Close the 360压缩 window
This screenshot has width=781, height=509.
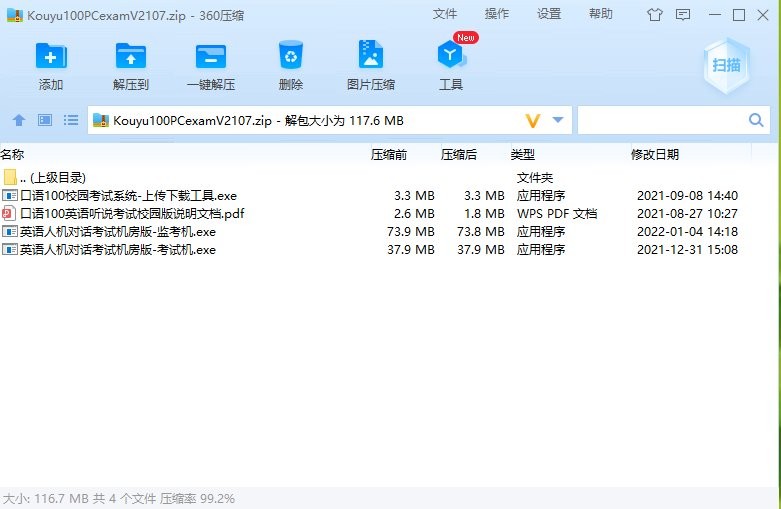pyautogui.click(x=763, y=15)
